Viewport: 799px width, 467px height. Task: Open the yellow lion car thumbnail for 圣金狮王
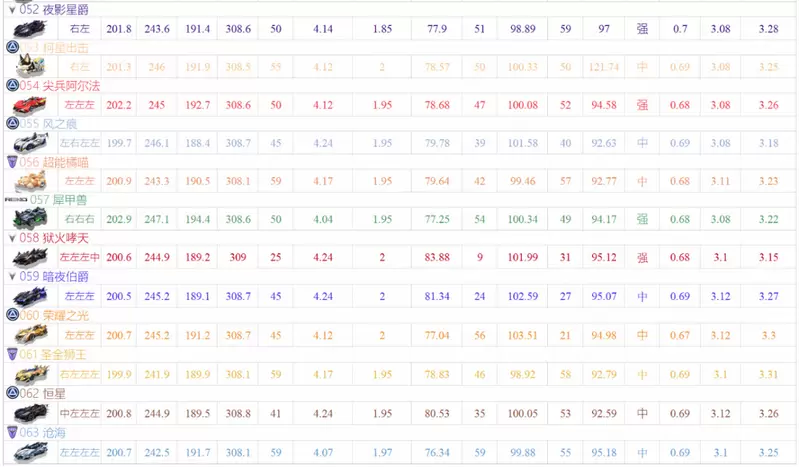point(31,374)
